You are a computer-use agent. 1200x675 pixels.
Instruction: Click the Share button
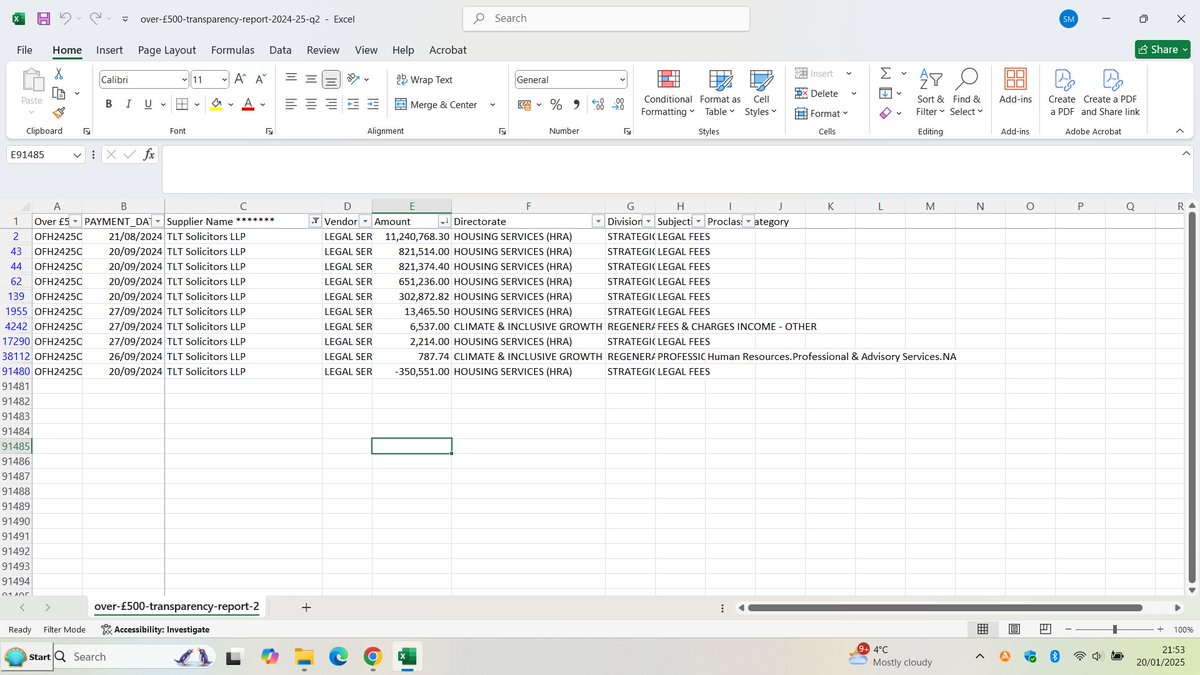coord(1162,49)
